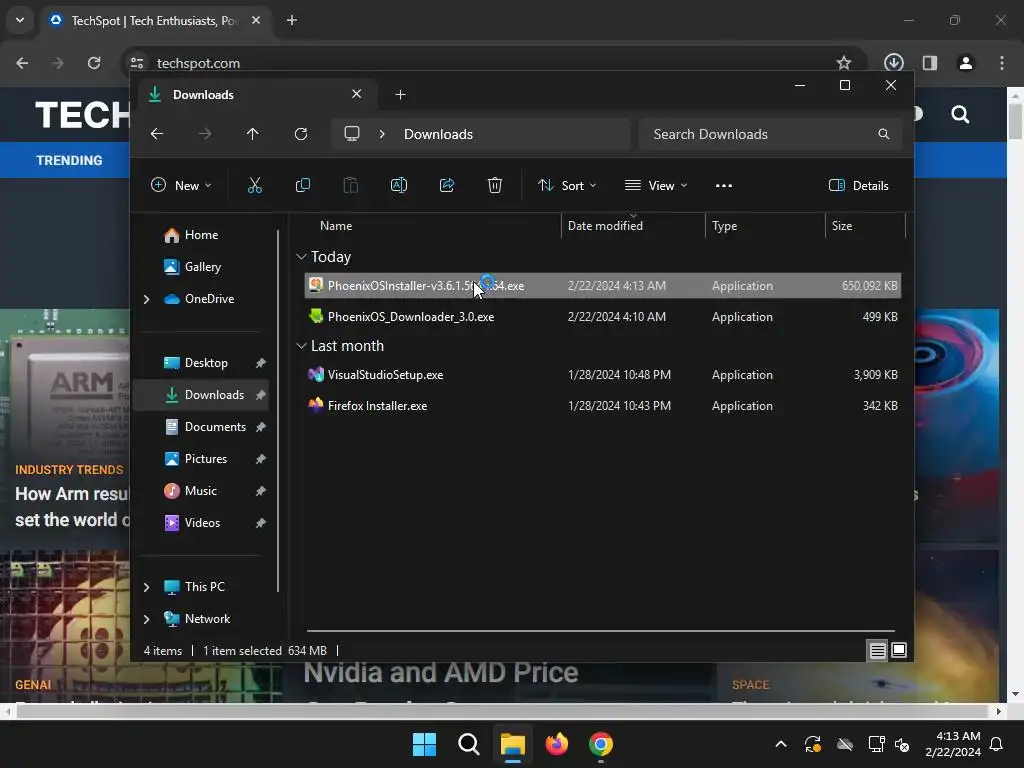Click the PC icon in address bar
This screenshot has height=768, width=1024.
click(352, 134)
